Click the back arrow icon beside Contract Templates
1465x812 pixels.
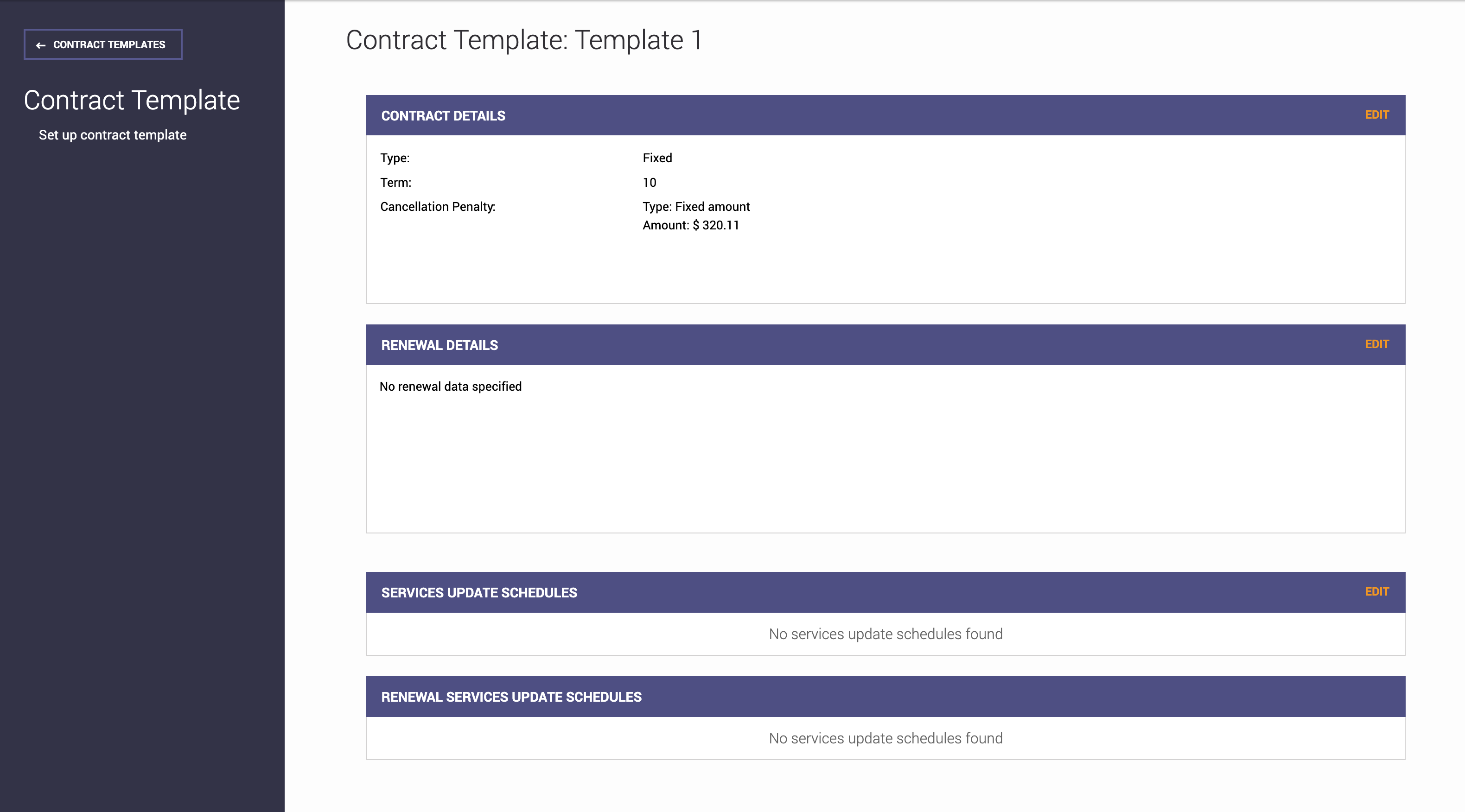(40, 45)
